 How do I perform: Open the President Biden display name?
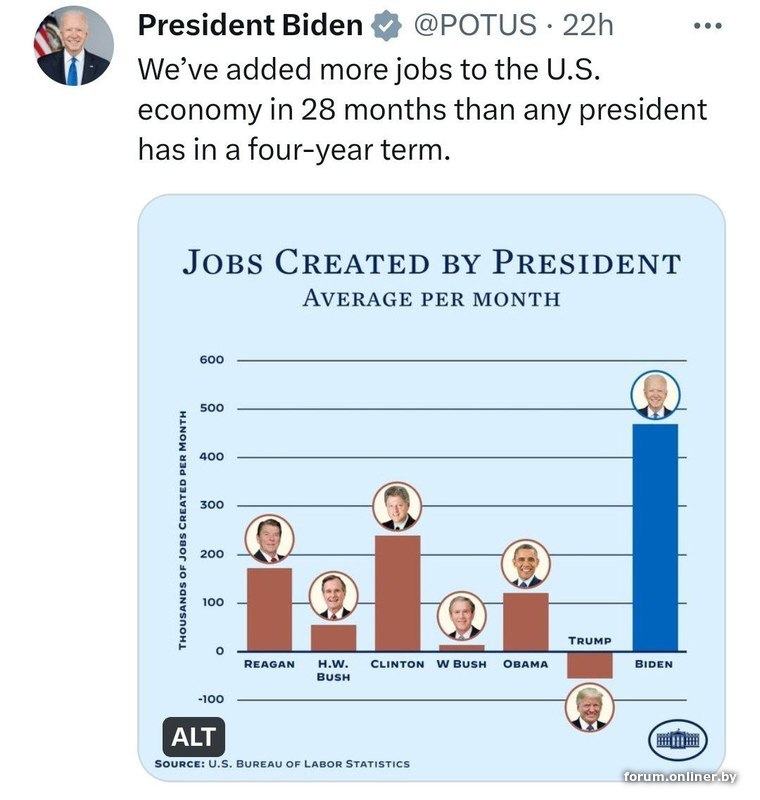click(250, 25)
